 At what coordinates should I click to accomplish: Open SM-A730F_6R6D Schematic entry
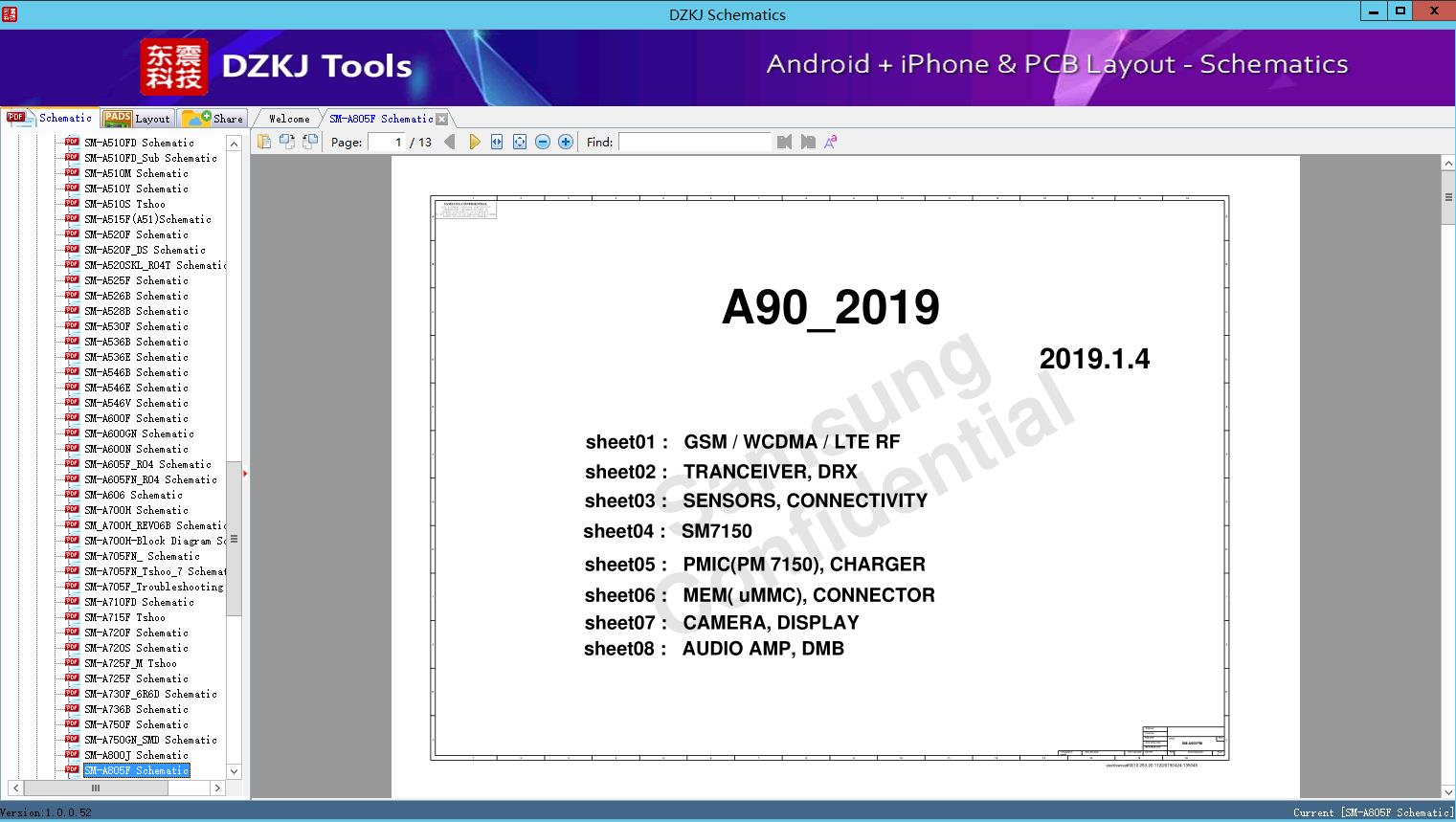tap(150, 694)
